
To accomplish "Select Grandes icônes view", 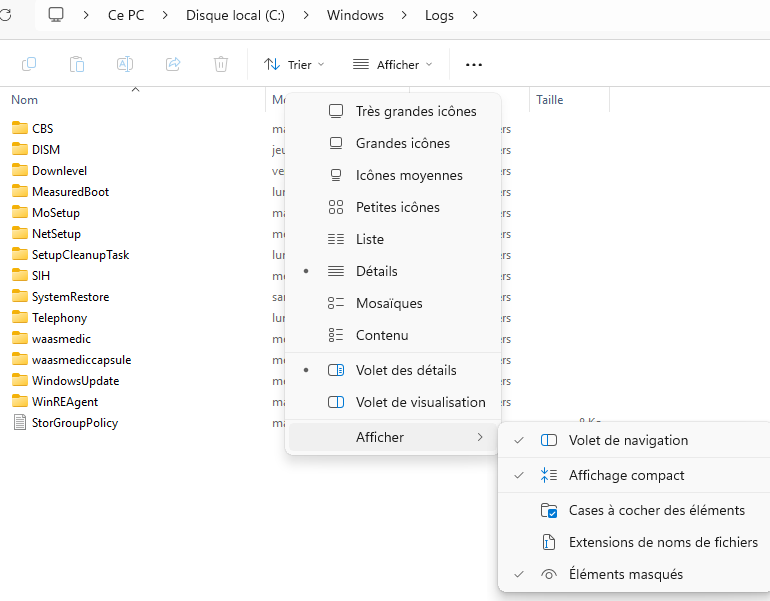I will pos(393,143).
